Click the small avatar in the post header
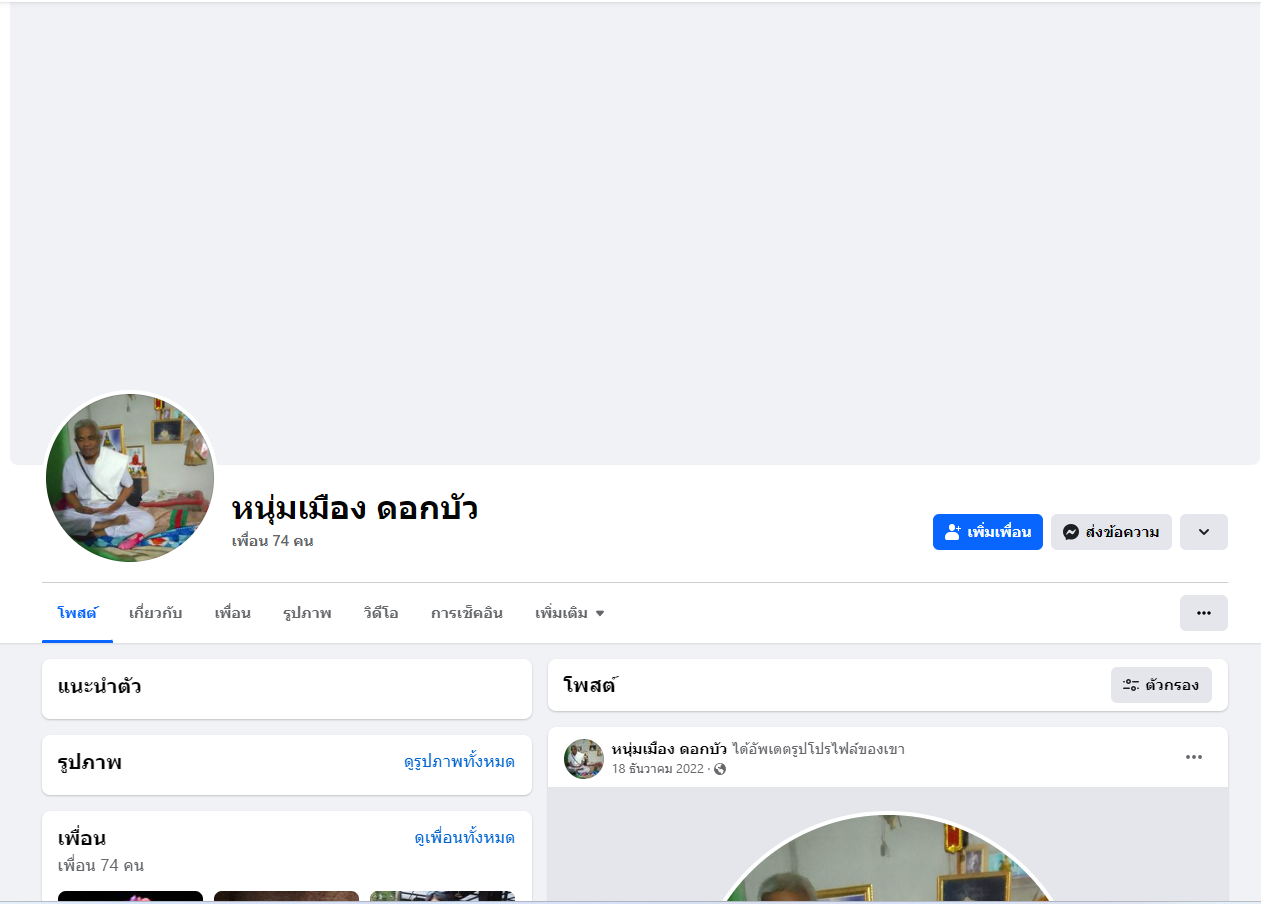The image size is (1261, 904). [584, 759]
